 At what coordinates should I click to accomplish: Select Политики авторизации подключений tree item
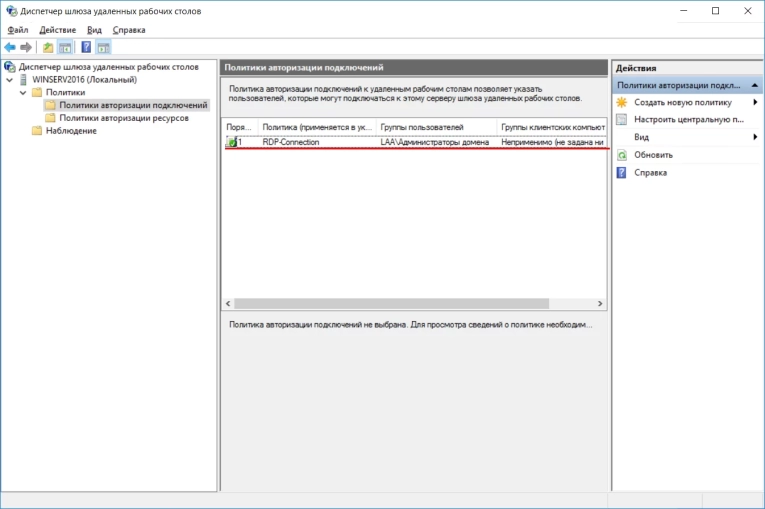pos(133,105)
